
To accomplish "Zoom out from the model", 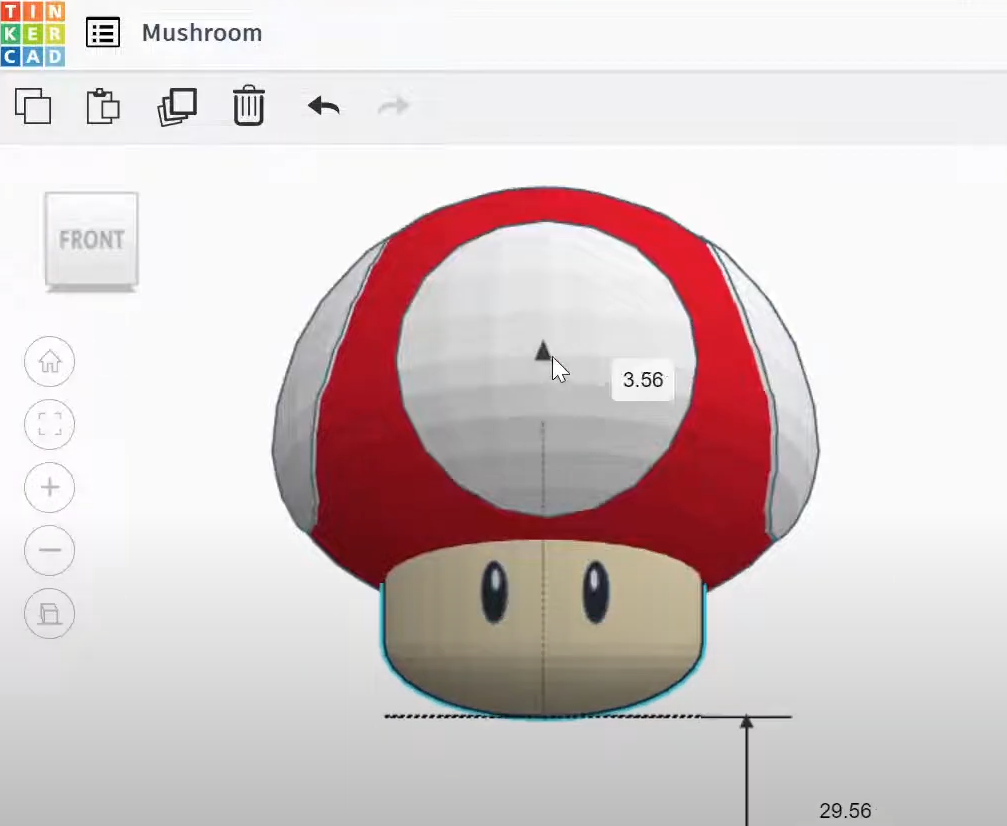I will [x=49, y=551].
